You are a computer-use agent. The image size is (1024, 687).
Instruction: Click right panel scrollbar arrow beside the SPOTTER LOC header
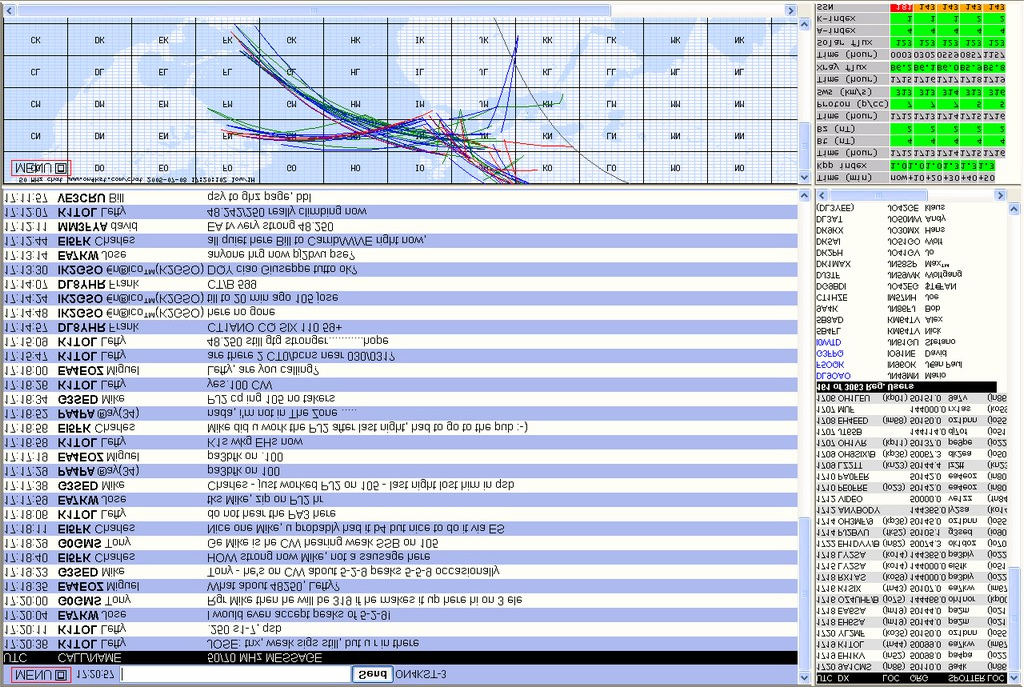[x=1014, y=678]
